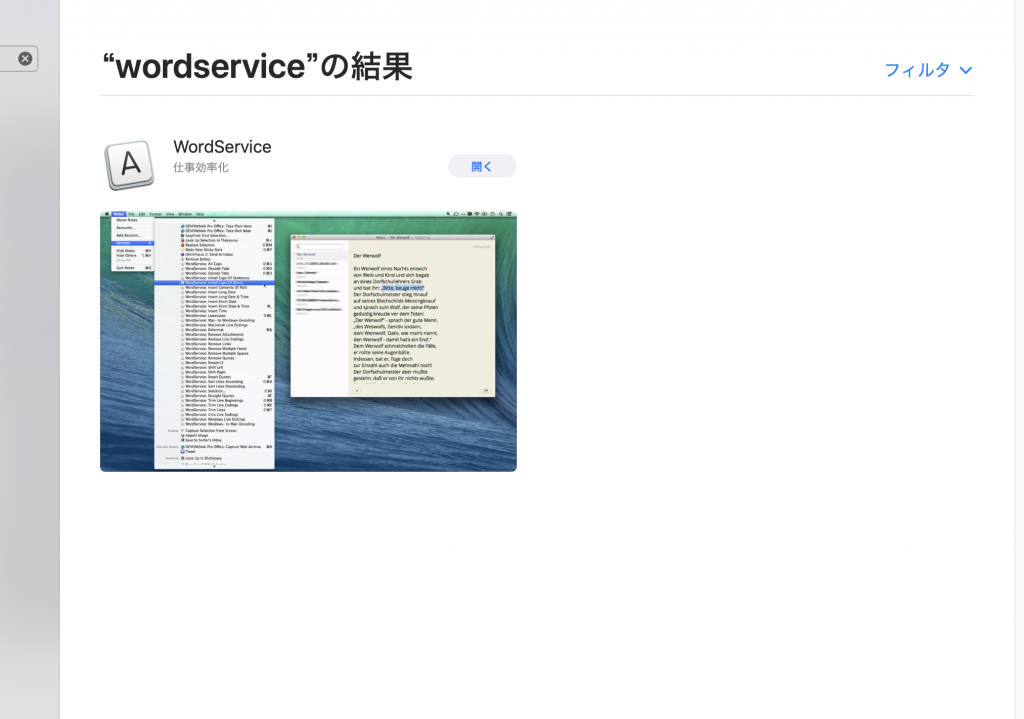Viewport: 1024px width, 719px height.
Task: Open the WordService app icon
Action: 129,165
